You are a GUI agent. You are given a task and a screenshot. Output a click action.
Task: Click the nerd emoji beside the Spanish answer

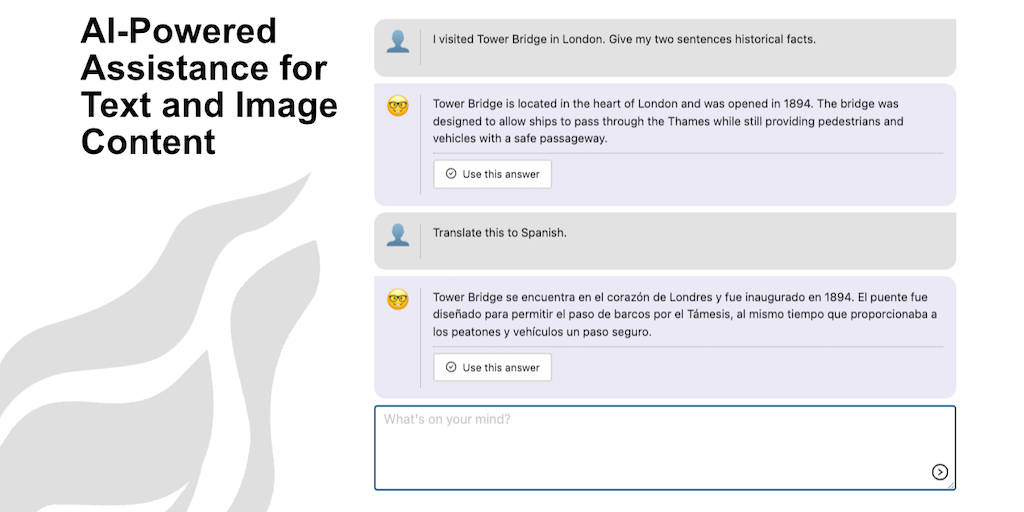coord(398,298)
